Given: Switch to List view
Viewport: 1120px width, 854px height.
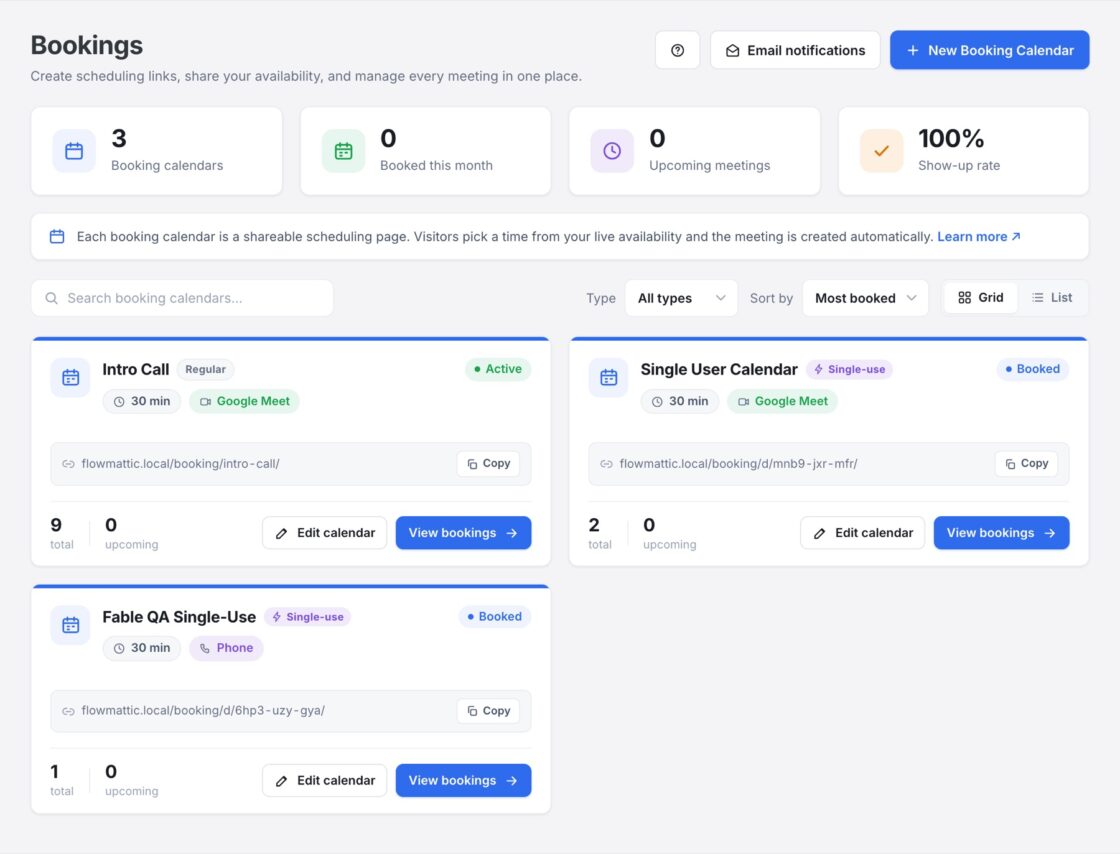Looking at the screenshot, I should (1052, 298).
